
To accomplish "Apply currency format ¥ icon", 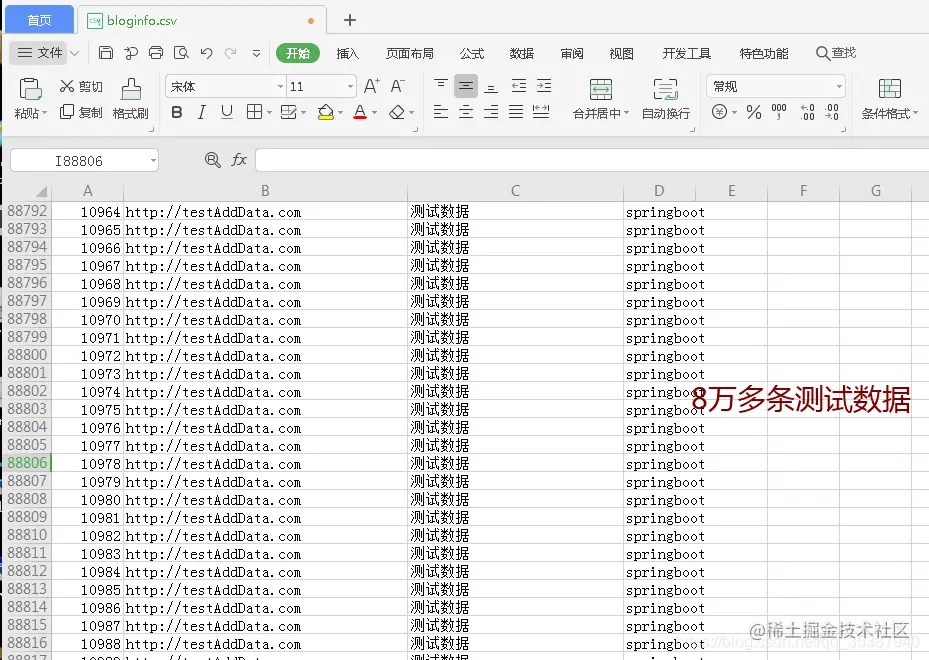I will pyautogui.click(x=719, y=112).
